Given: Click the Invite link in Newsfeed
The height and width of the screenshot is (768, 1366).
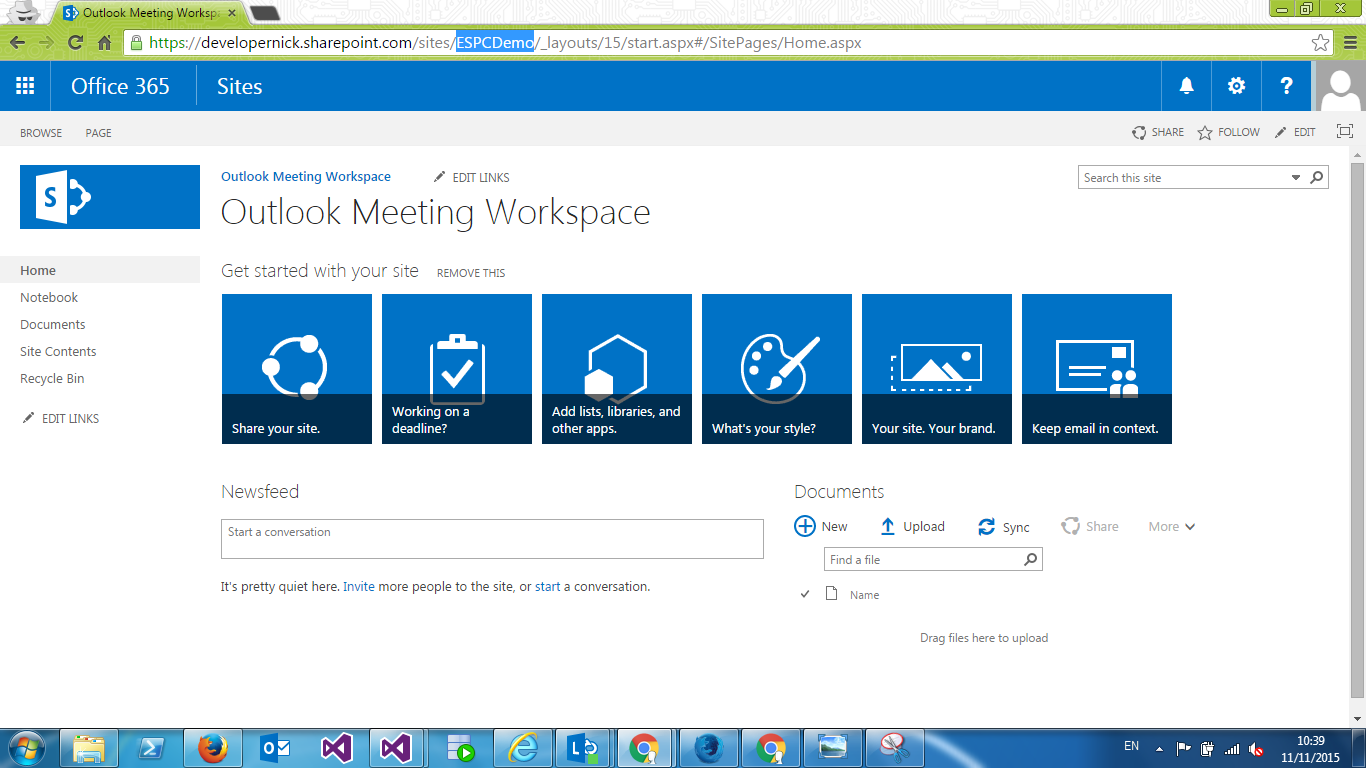Looking at the screenshot, I should click(x=359, y=587).
